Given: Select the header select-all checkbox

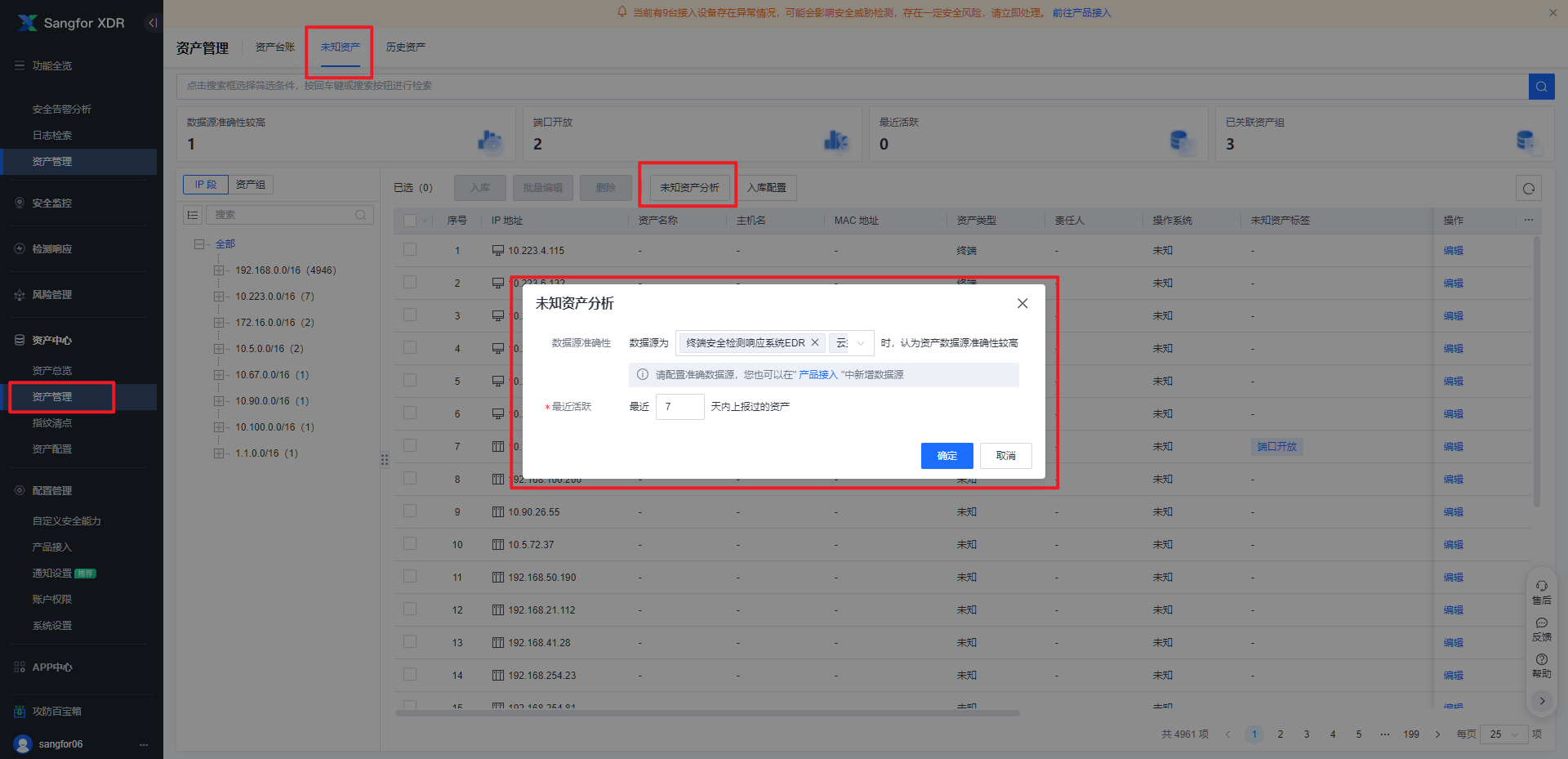Looking at the screenshot, I should 410,221.
